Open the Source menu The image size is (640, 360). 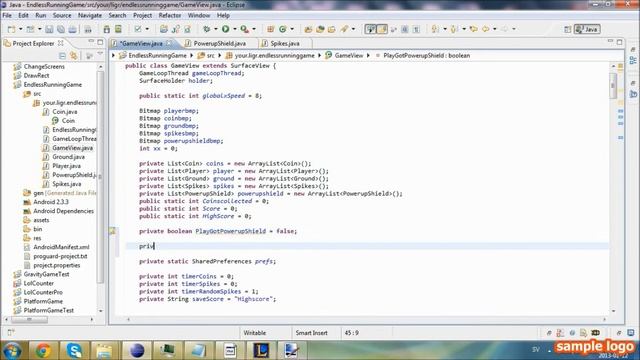[62, 16]
